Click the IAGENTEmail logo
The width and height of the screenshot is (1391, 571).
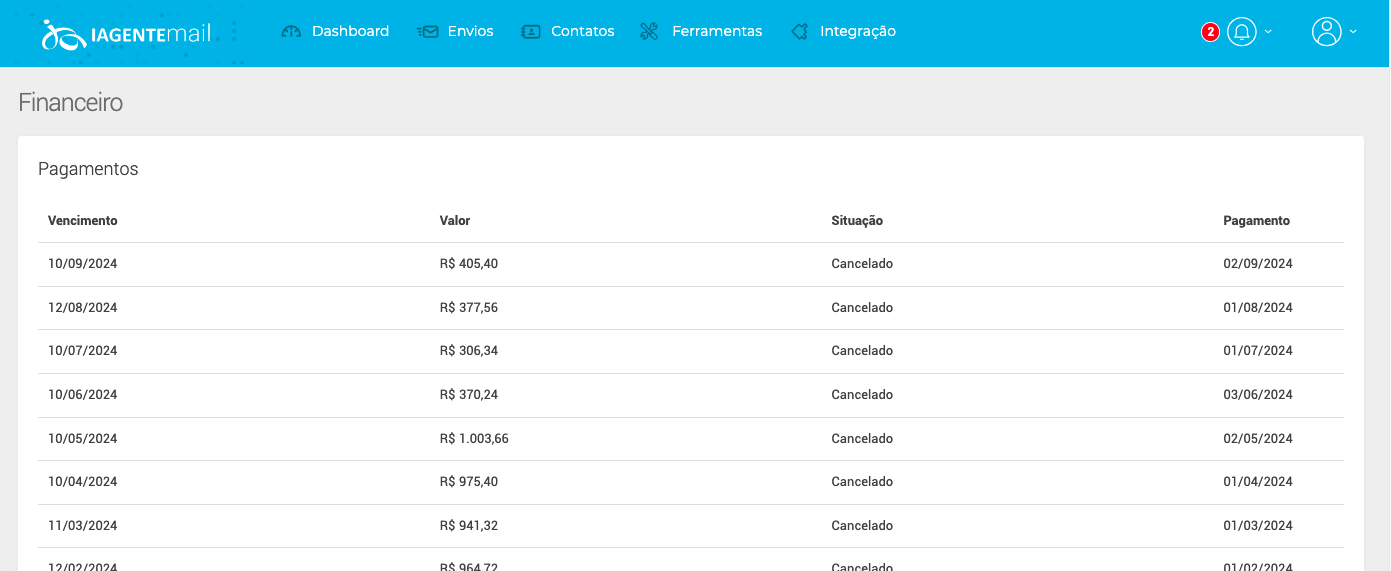[x=126, y=33]
